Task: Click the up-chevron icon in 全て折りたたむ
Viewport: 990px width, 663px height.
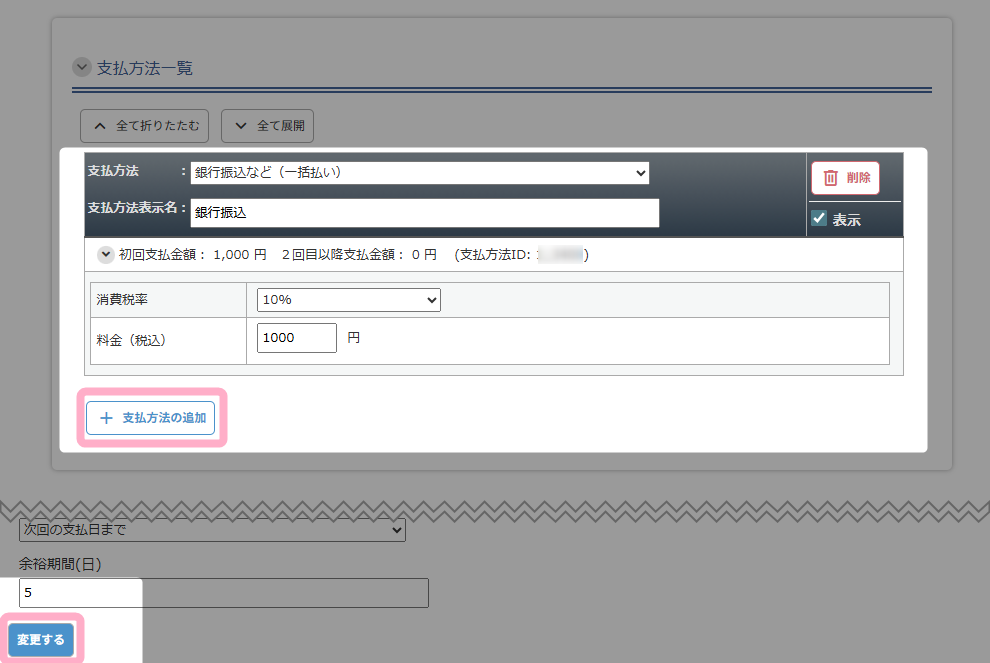Action: tap(99, 126)
